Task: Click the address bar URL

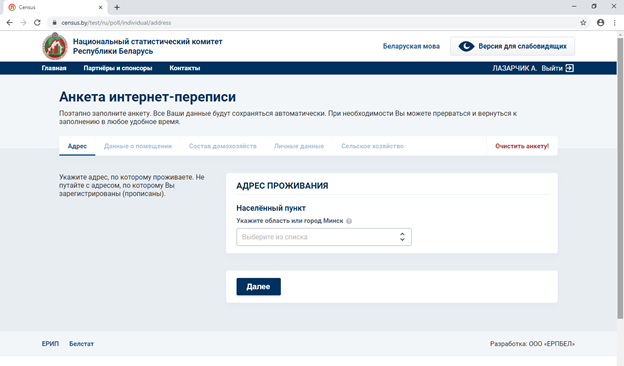Action: click(x=116, y=23)
